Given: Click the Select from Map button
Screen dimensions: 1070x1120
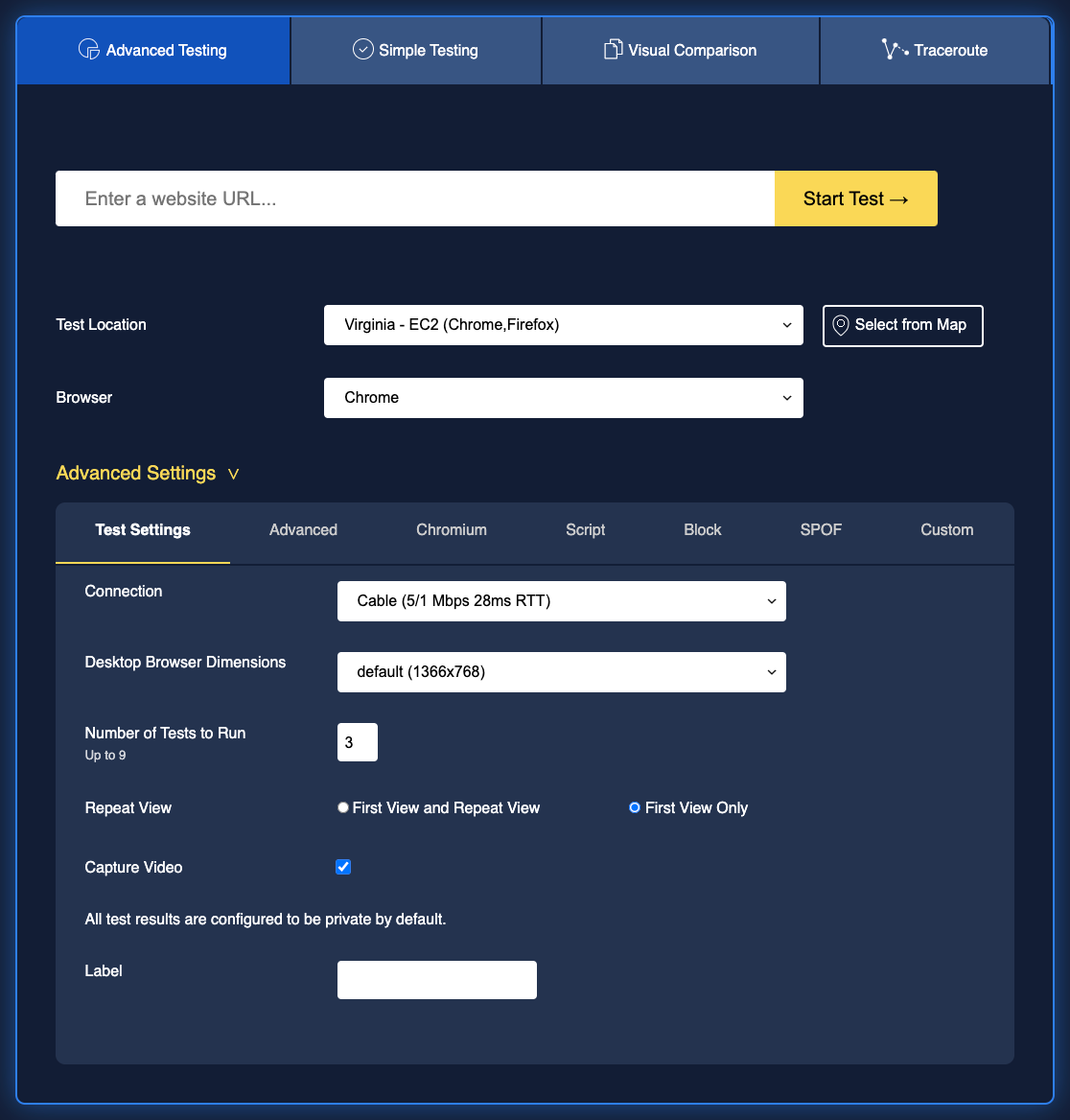Looking at the screenshot, I should [x=902, y=325].
